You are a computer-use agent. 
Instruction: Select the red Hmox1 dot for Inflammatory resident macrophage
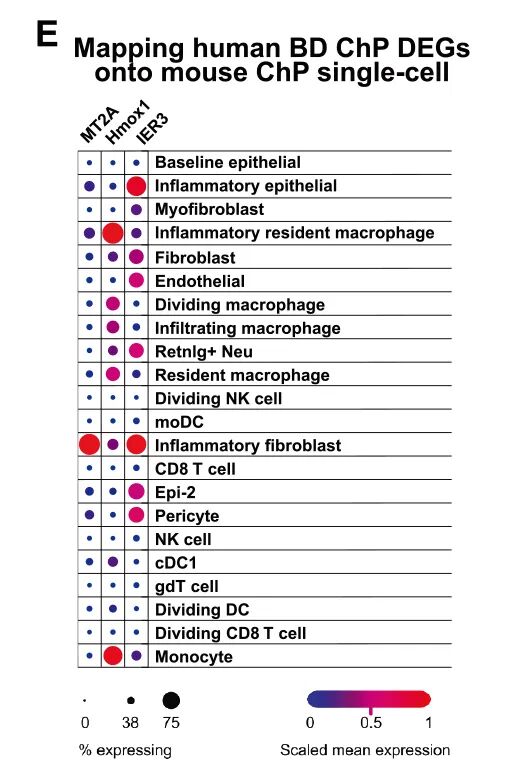pos(113,233)
